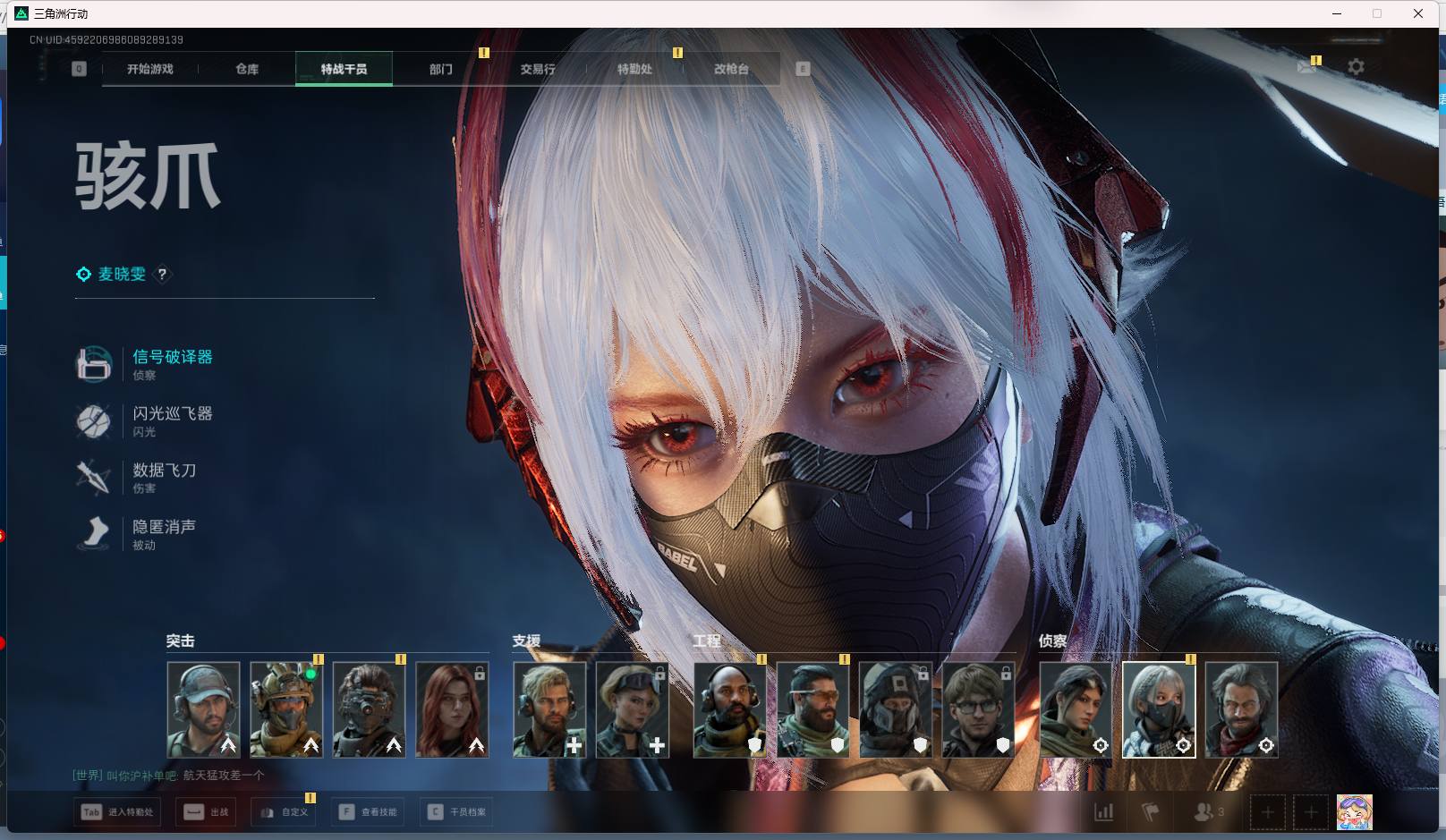The height and width of the screenshot is (840, 1446).
Task: Select the locked hooded masked engineer operator
Action: pyautogui.click(x=896, y=709)
